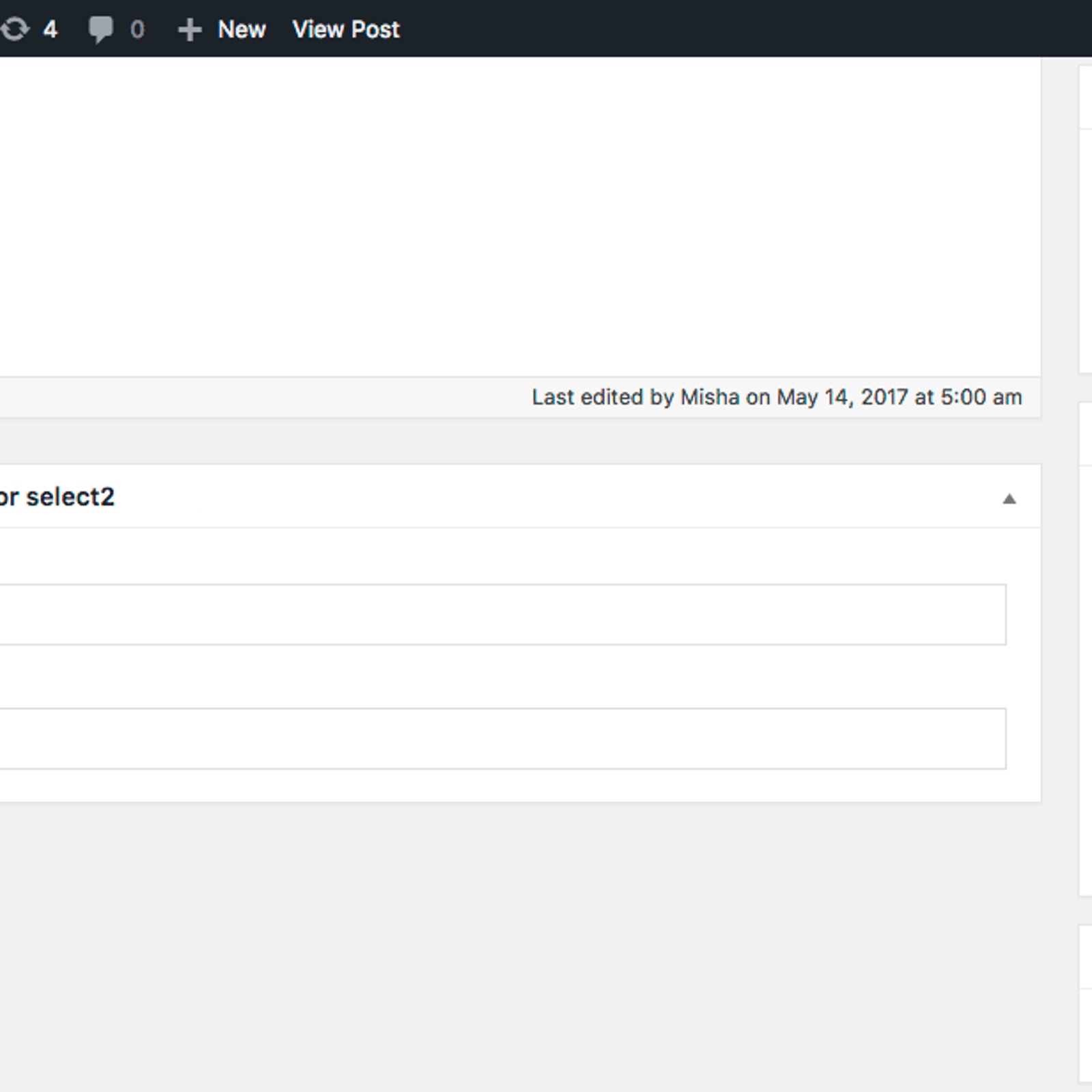Image resolution: width=1092 pixels, height=1092 pixels.
Task: Click the circular-arrows Updates icon
Action: [15, 29]
